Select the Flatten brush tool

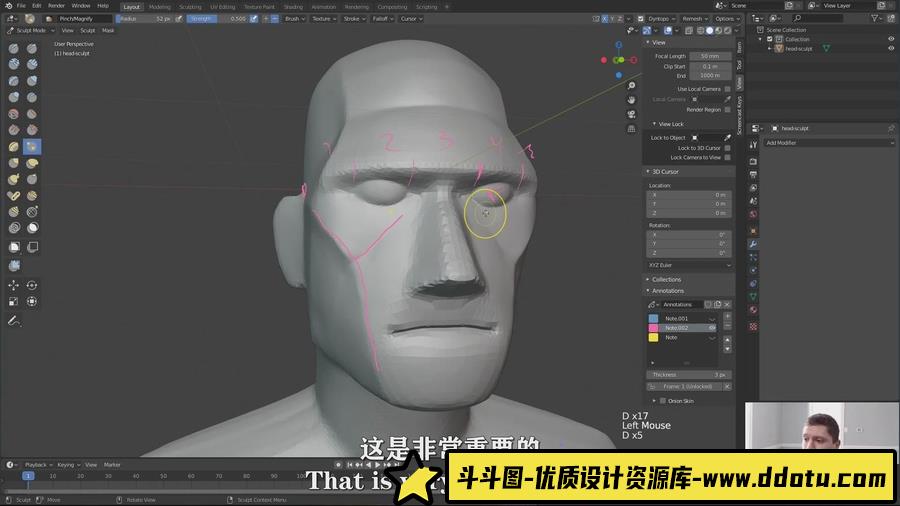coord(32,114)
